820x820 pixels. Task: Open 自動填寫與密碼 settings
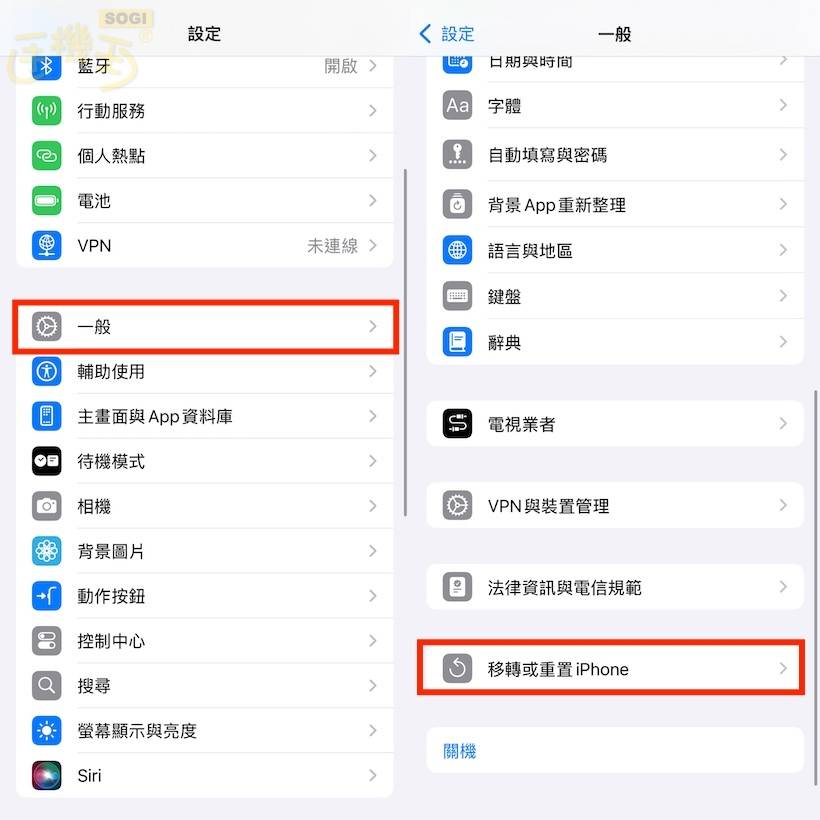point(615,155)
